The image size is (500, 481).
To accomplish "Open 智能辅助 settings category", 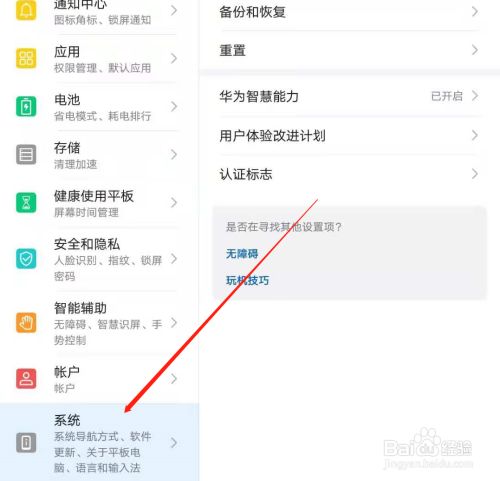I will coord(99,323).
